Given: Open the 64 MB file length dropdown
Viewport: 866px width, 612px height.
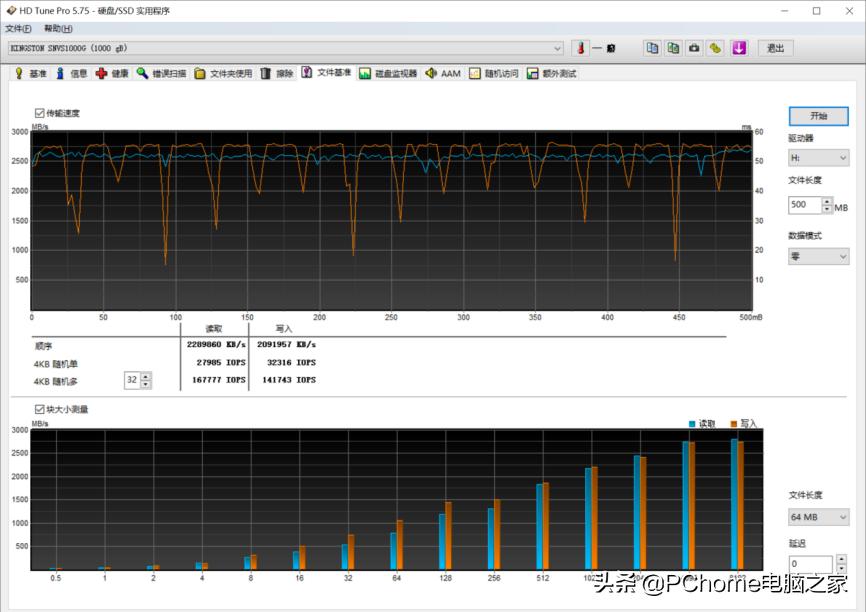Looking at the screenshot, I should pyautogui.click(x=818, y=517).
